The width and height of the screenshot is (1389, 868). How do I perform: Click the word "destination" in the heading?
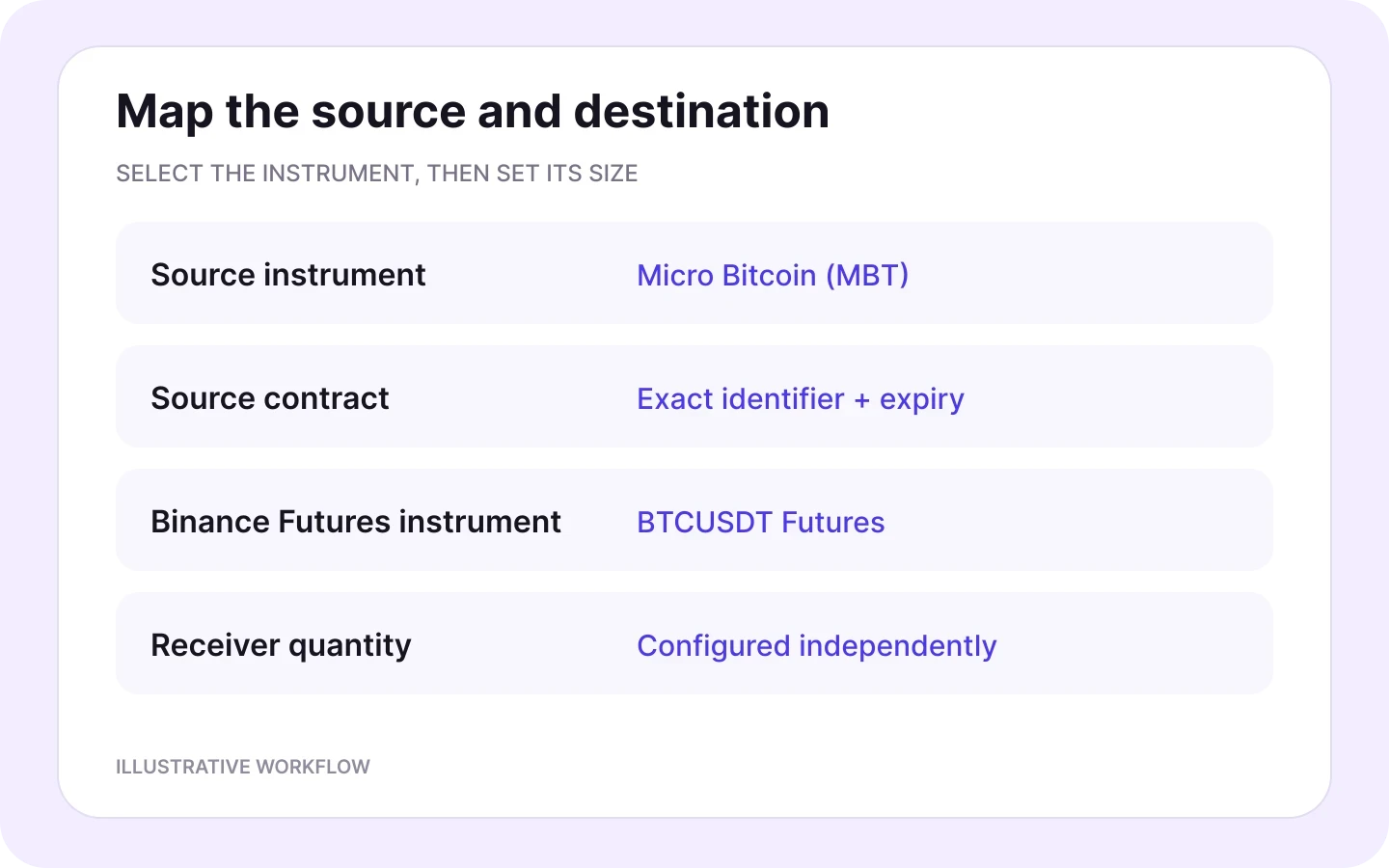click(x=701, y=112)
